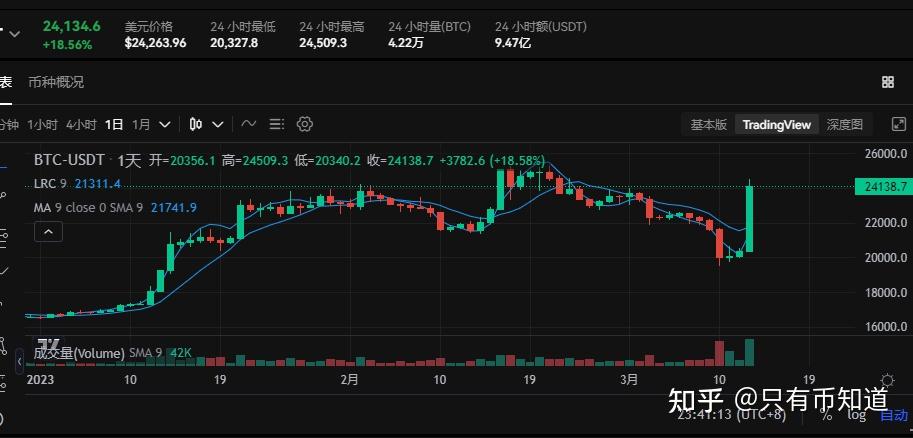Open the candlestick chart type icon
The width and height of the screenshot is (913, 438).
coord(196,124)
